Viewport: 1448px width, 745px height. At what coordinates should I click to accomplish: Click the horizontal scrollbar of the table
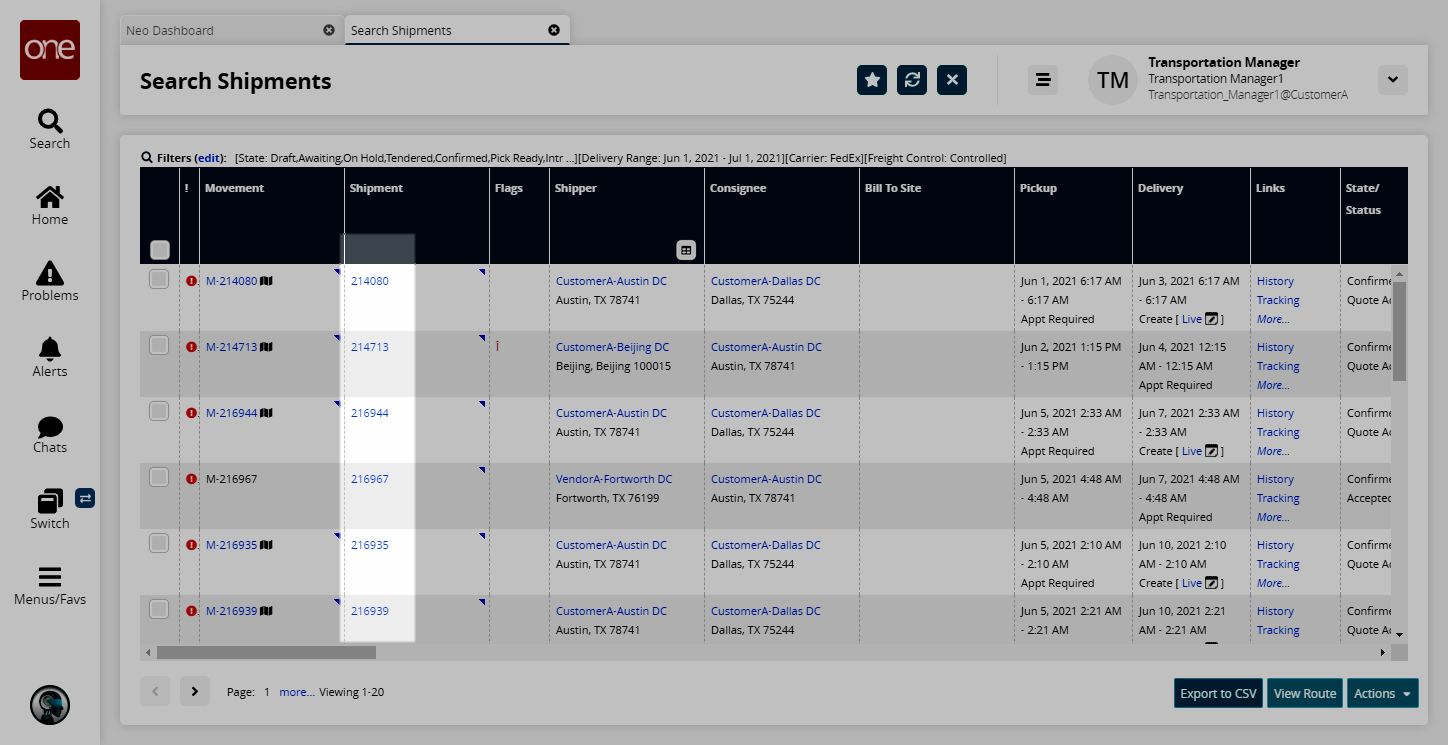click(266, 652)
